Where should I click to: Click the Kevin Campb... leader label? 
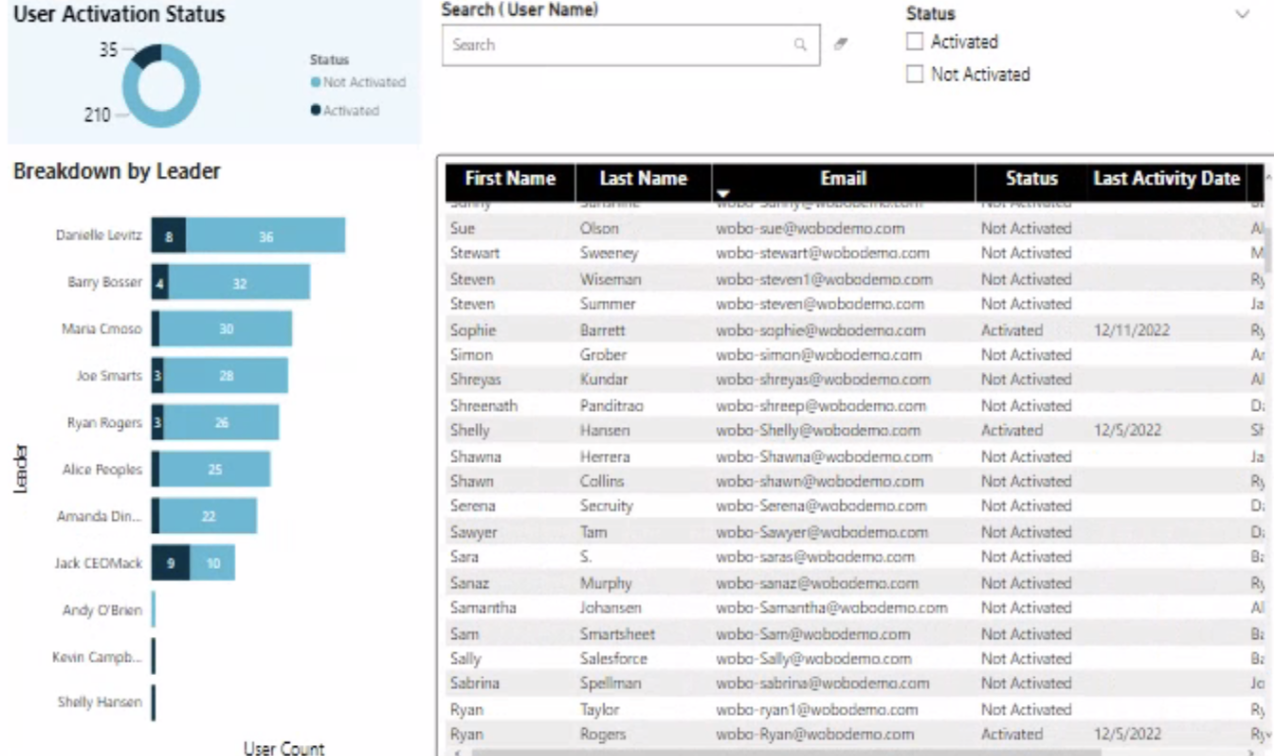[97, 656]
